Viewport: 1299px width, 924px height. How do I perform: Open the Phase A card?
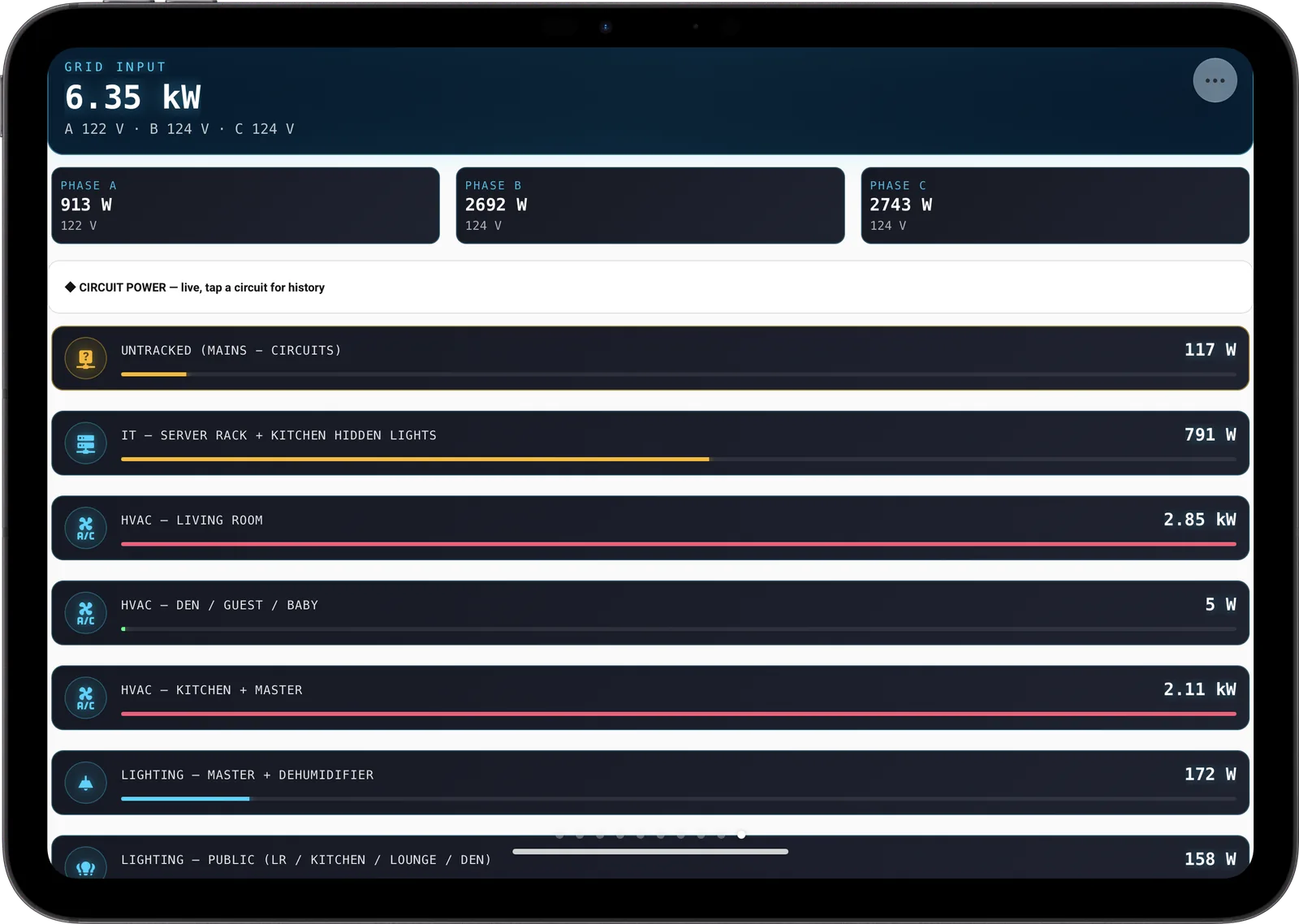[x=245, y=205]
